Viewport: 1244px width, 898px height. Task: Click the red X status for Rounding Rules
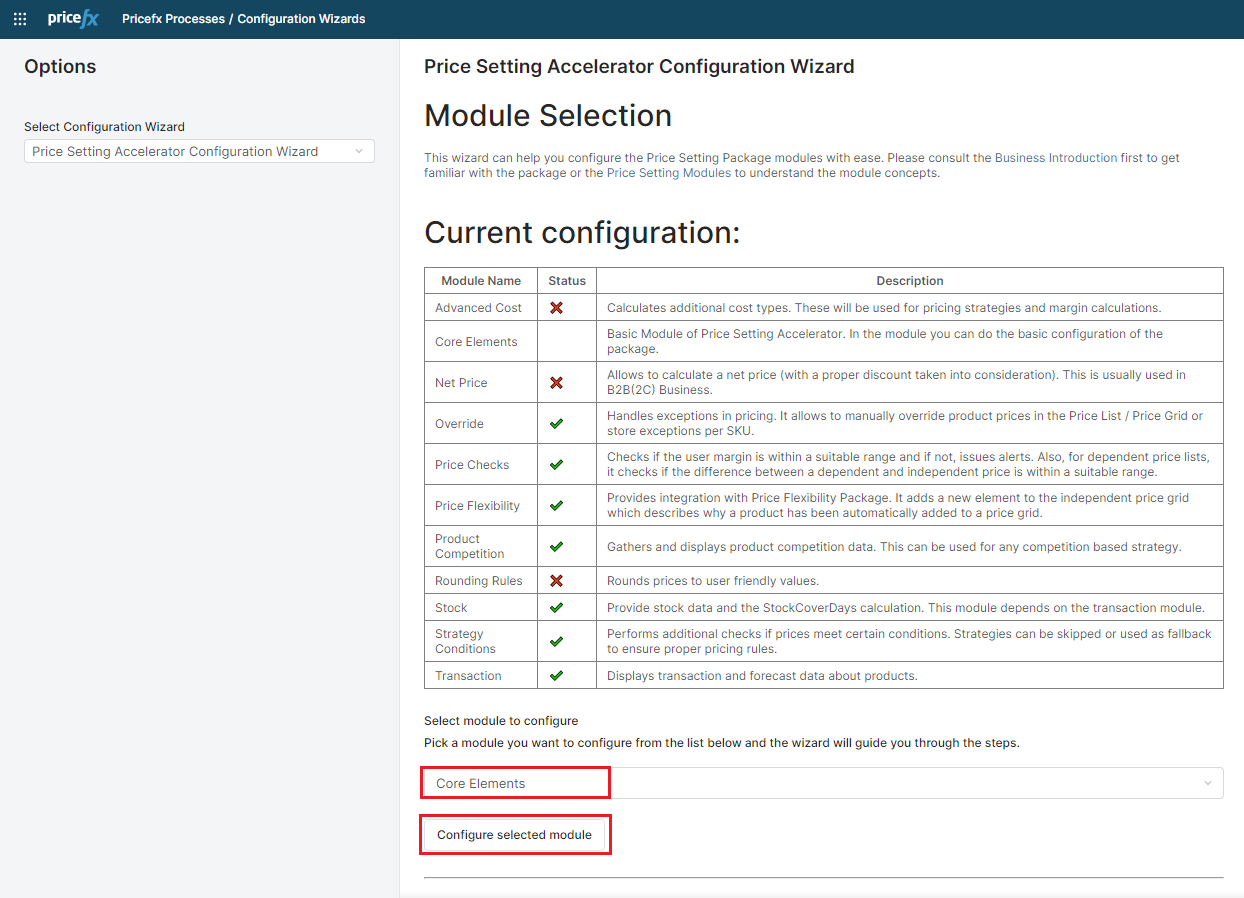pyautogui.click(x=557, y=581)
